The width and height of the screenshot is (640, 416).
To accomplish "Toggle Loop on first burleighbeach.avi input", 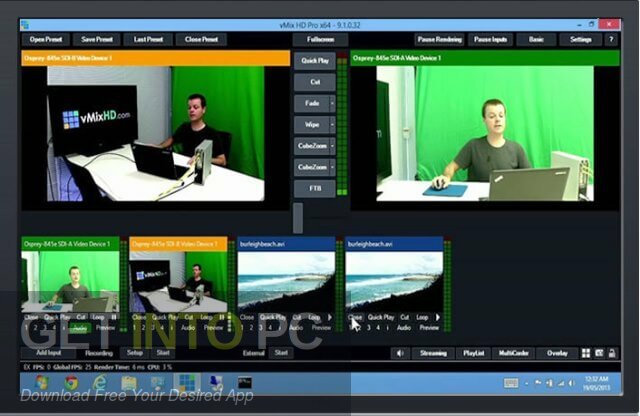I will 314,317.
